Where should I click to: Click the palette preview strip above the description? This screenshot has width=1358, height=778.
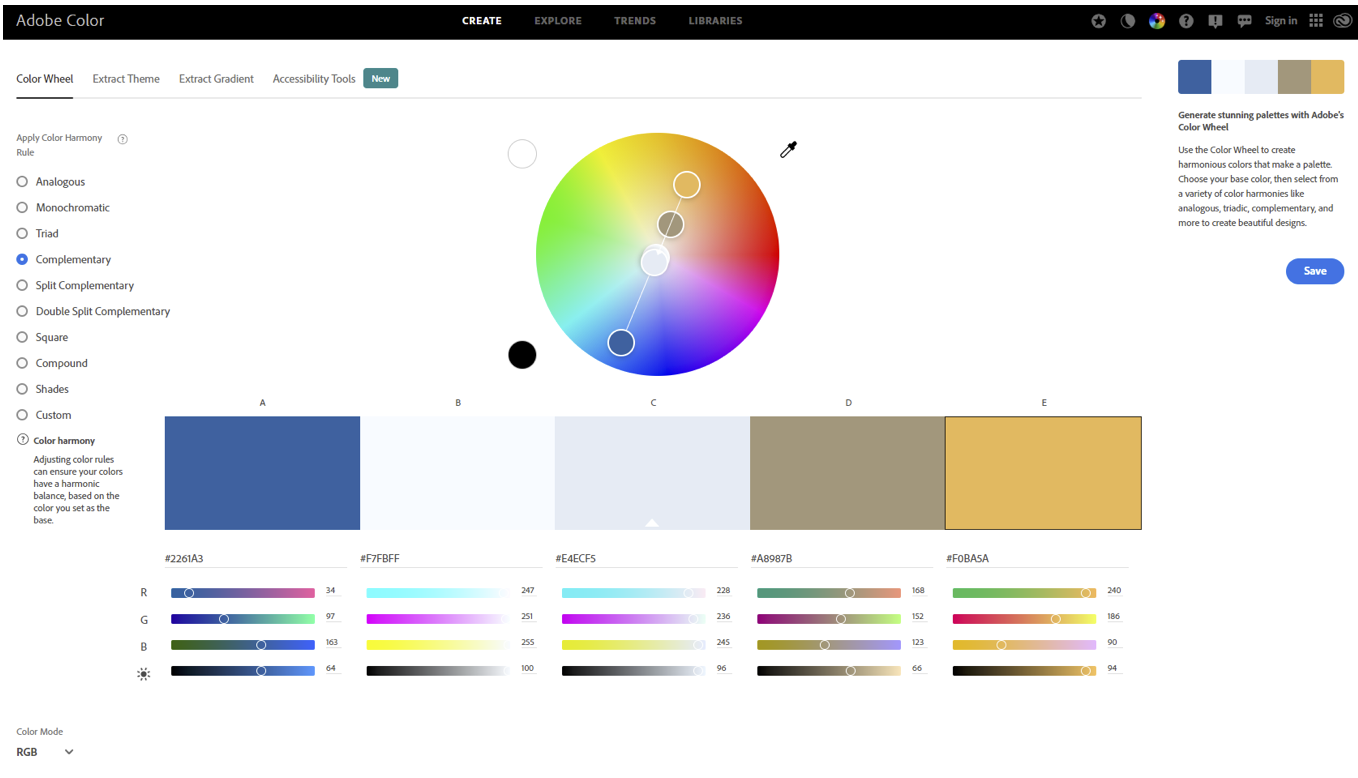1261,77
